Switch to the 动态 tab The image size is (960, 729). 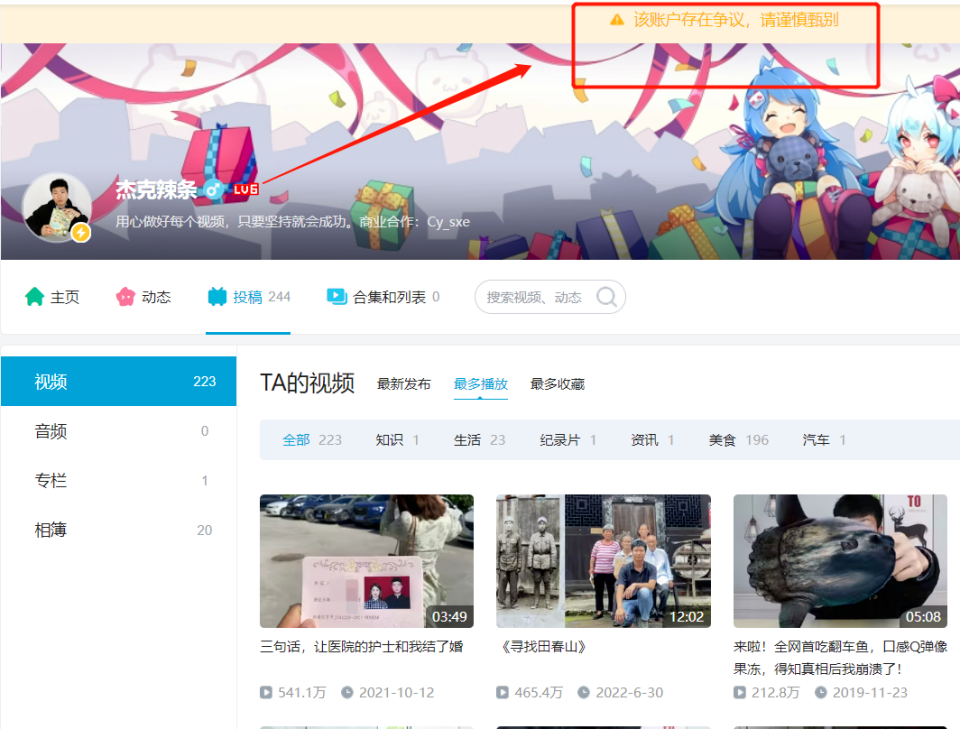(143, 297)
